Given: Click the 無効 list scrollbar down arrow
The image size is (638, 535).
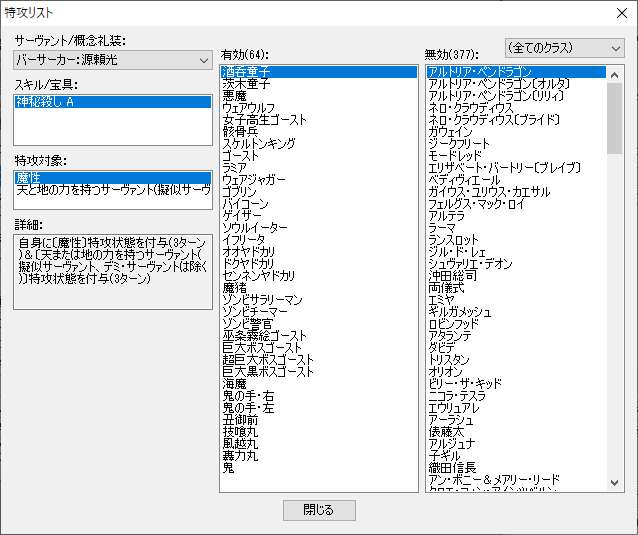Looking at the screenshot, I should (x=615, y=483).
